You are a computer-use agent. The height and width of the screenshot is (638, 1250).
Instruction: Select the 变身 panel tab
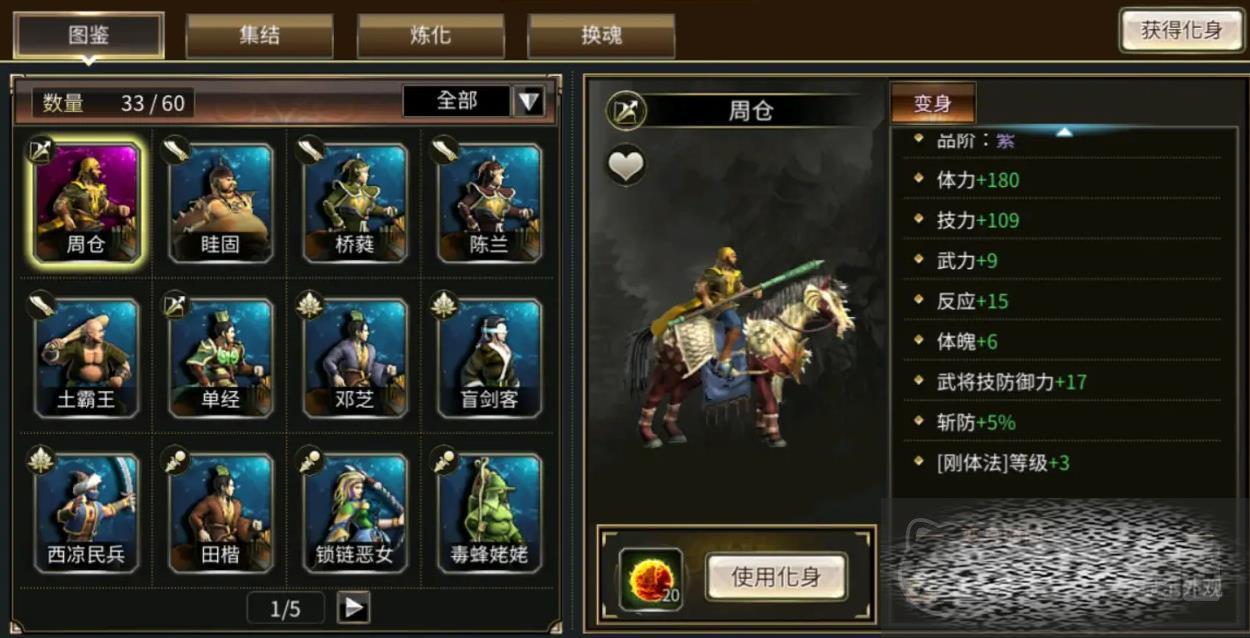point(932,104)
